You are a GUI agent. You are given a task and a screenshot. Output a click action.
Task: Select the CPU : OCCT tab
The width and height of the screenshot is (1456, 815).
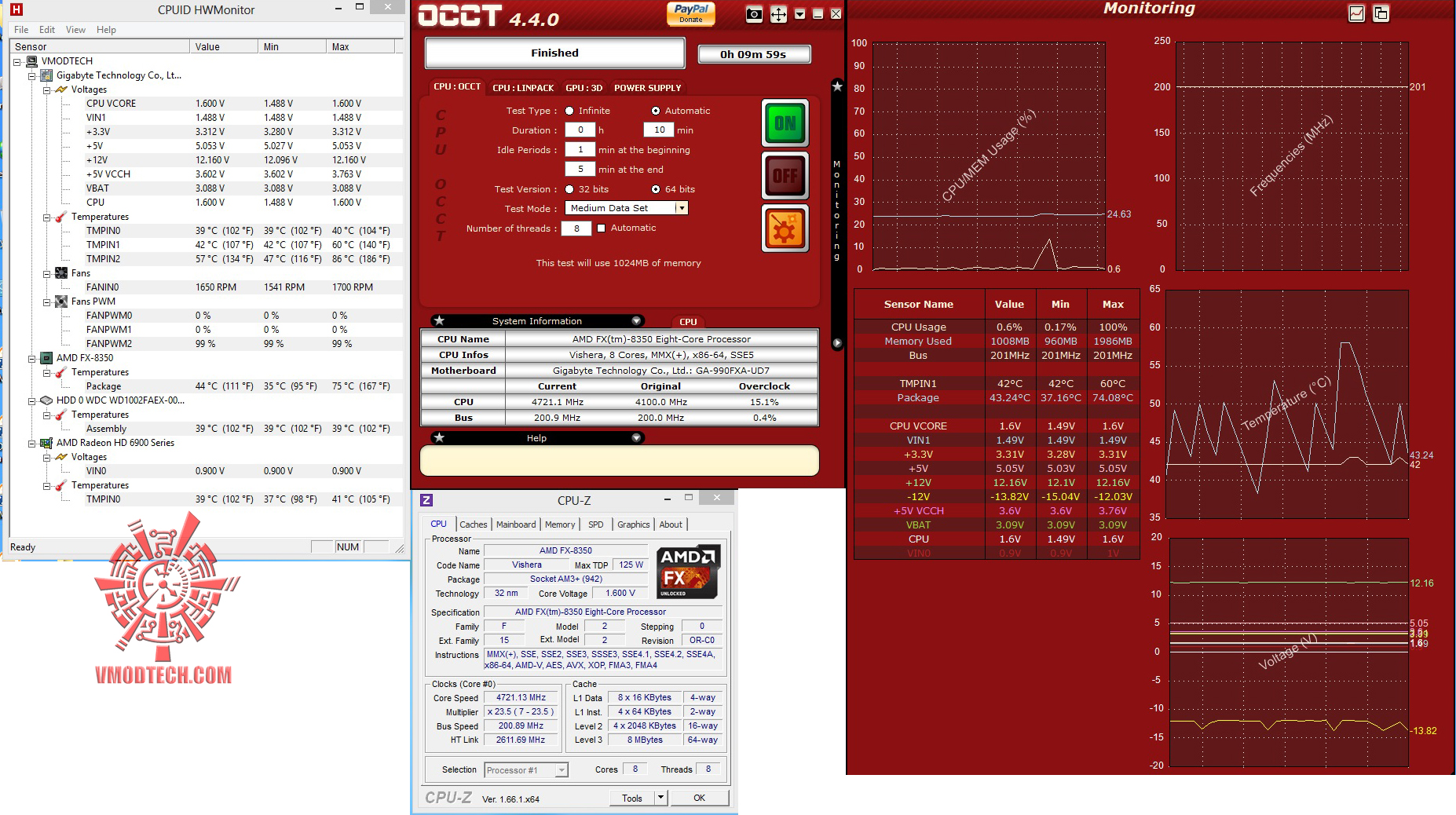(457, 87)
